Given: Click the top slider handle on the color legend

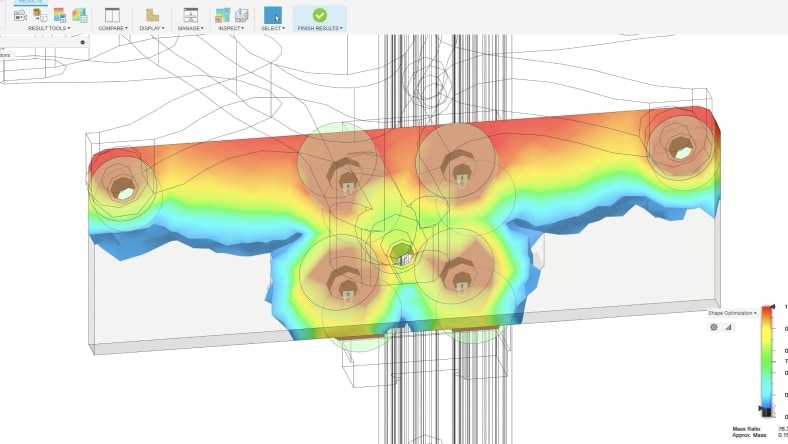Looking at the screenshot, I should click(x=772, y=306).
